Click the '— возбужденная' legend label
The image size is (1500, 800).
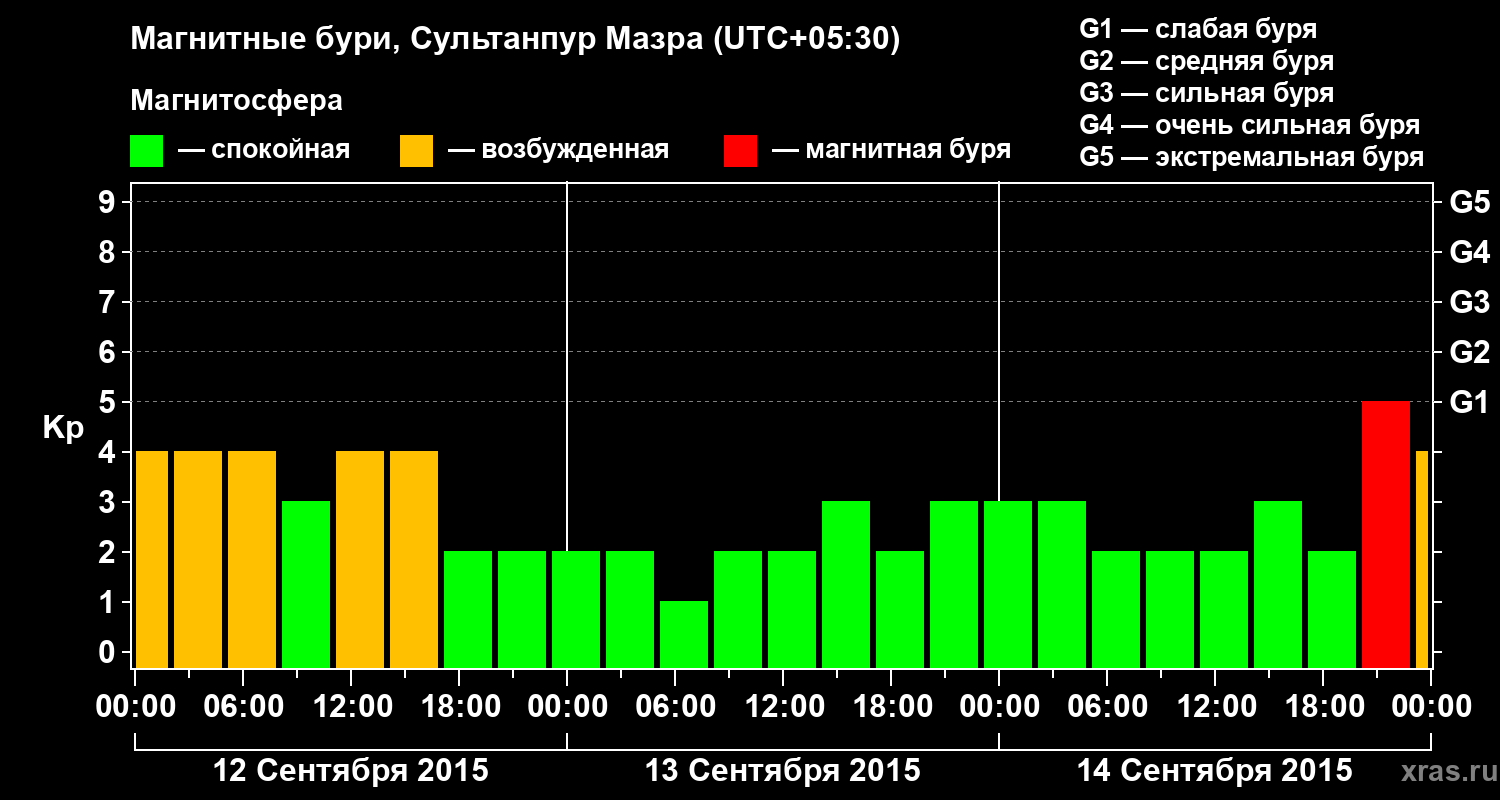pyautogui.click(x=558, y=151)
